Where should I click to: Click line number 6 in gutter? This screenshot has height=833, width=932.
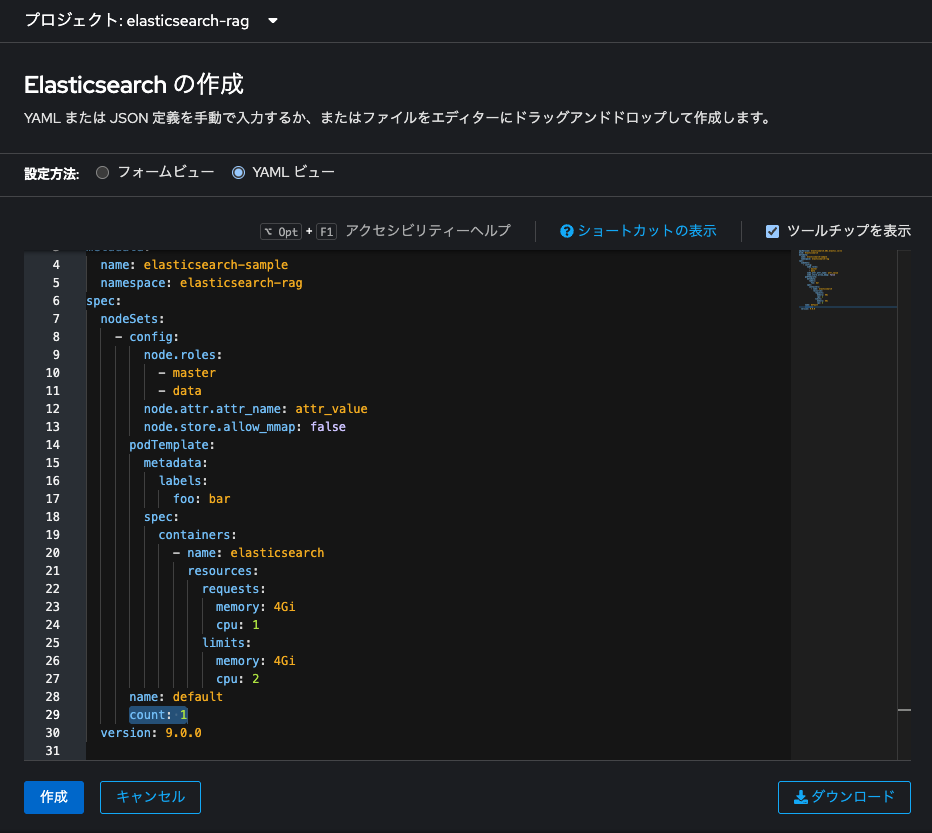pyautogui.click(x=56, y=301)
